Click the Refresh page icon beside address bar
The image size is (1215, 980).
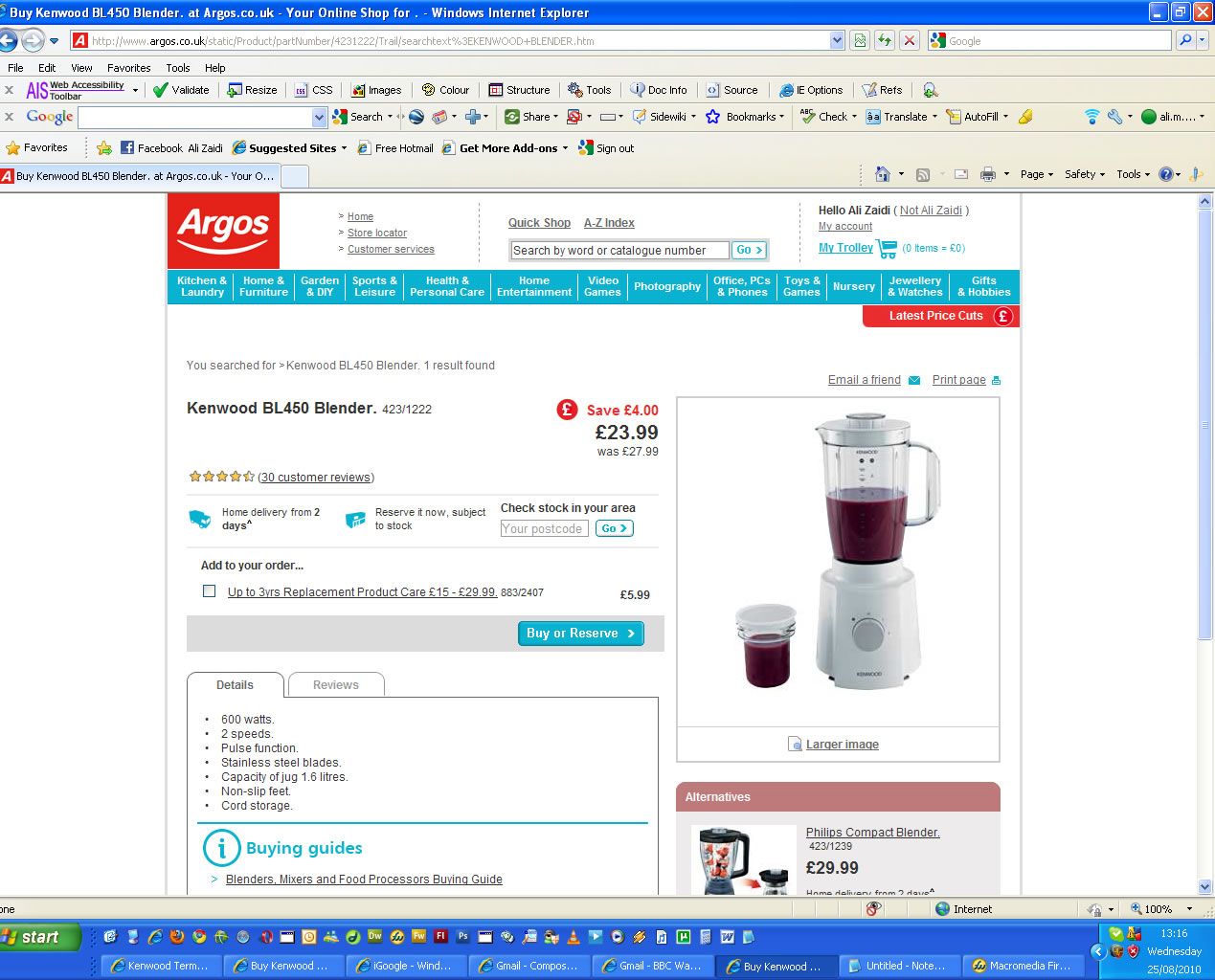[x=885, y=40]
